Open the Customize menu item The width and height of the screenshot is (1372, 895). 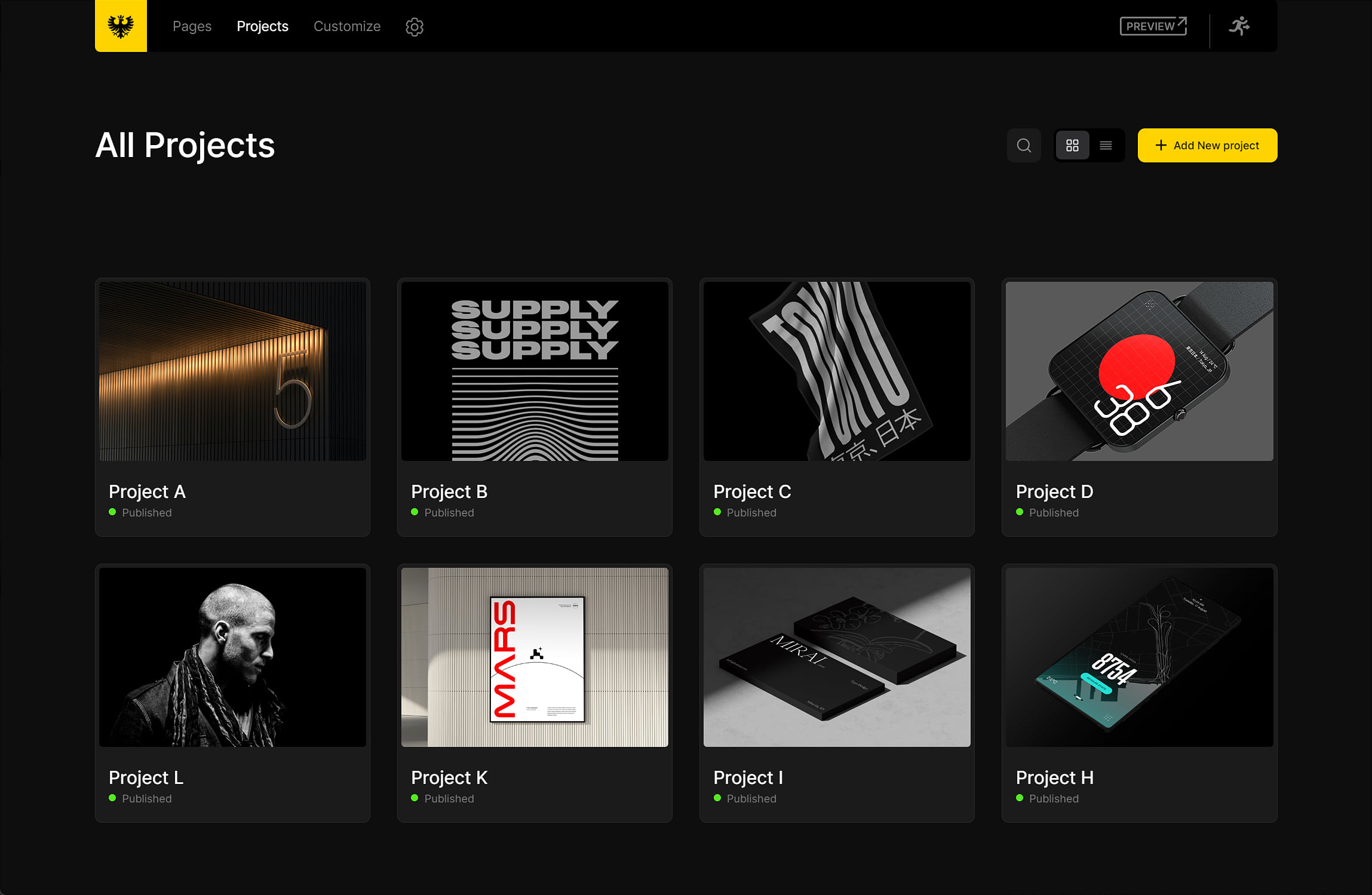347,26
